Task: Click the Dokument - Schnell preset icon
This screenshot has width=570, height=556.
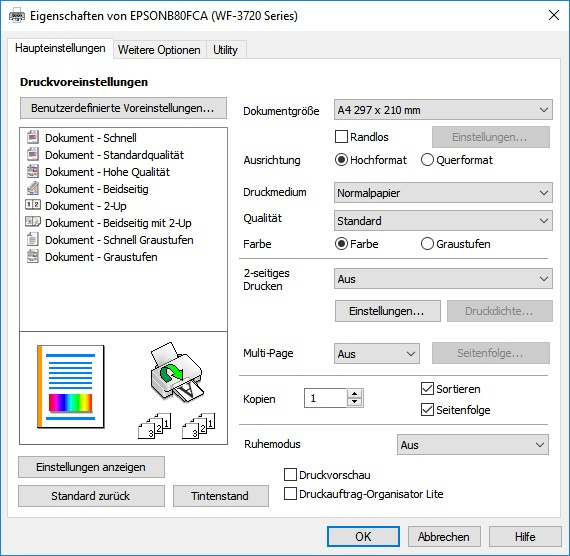Action: (33, 137)
